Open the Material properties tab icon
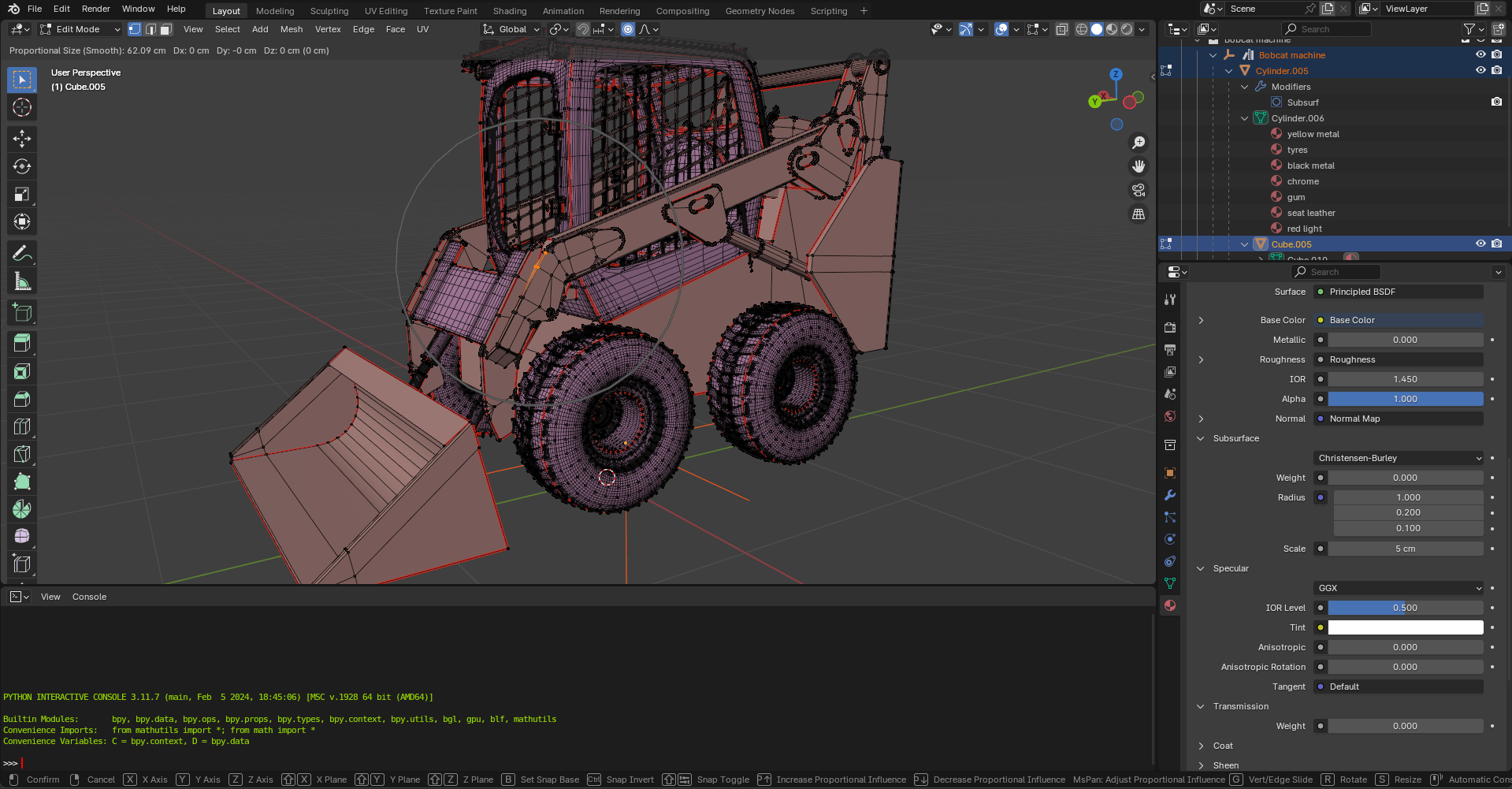The height and width of the screenshot is (789, 1512). coord(1170,605)
